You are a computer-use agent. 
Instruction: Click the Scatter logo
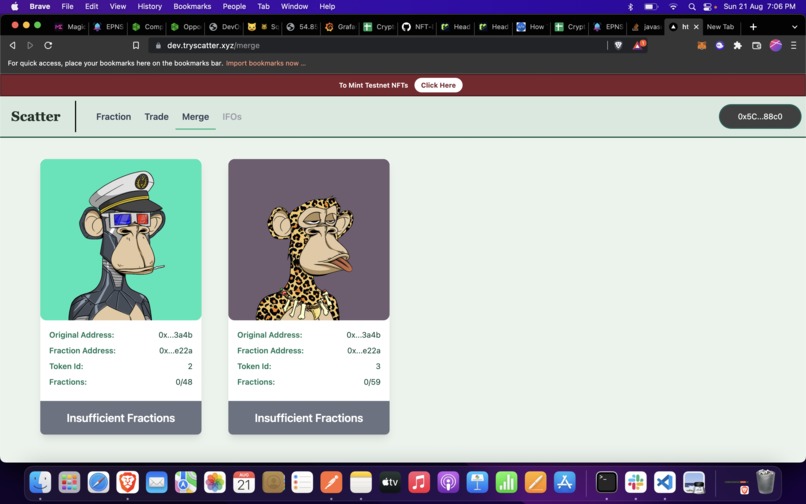pyautogui.click(x=35, y=116)
